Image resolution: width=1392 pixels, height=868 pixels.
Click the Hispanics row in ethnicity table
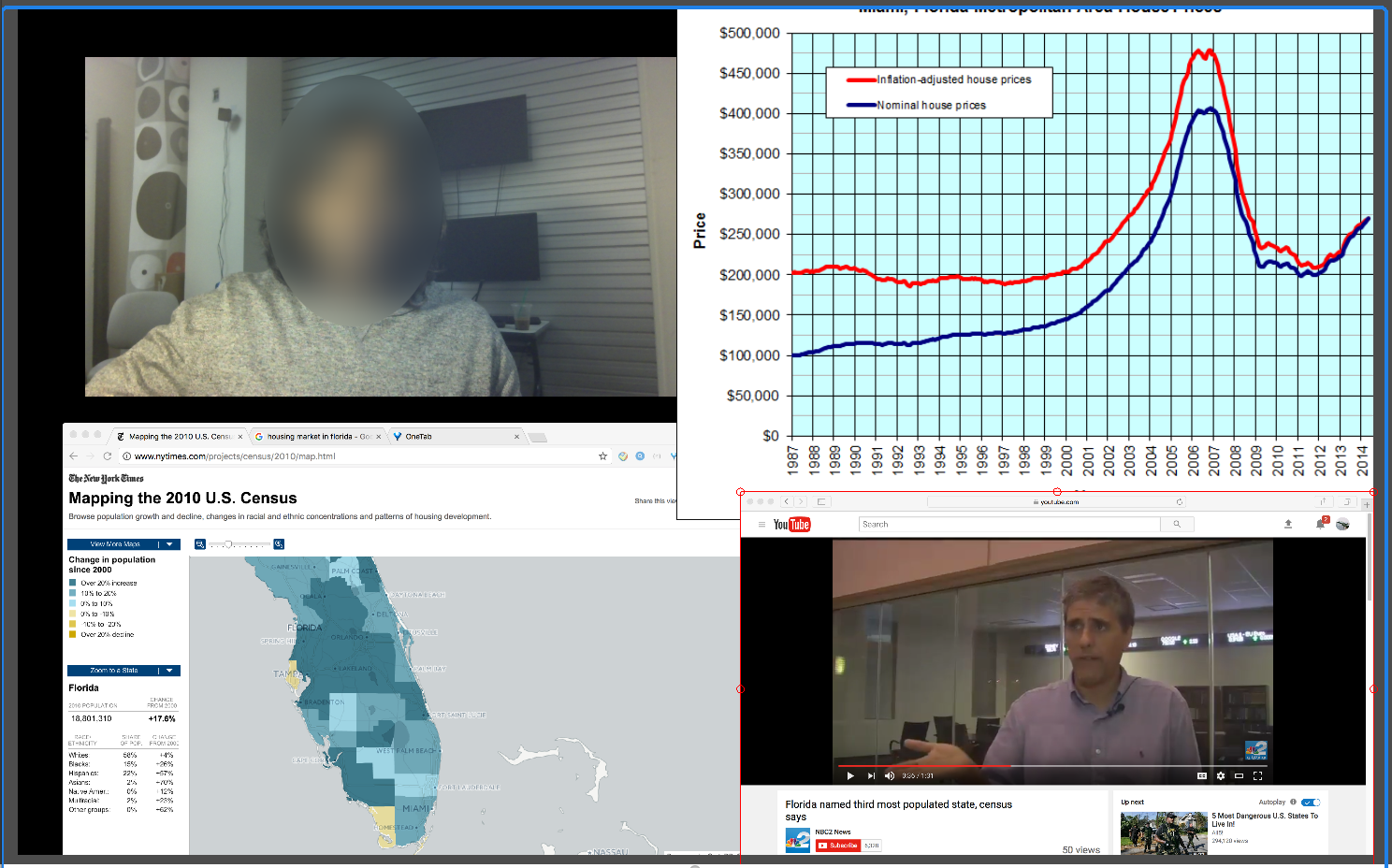pyautogui.click(x=122, y=773)
